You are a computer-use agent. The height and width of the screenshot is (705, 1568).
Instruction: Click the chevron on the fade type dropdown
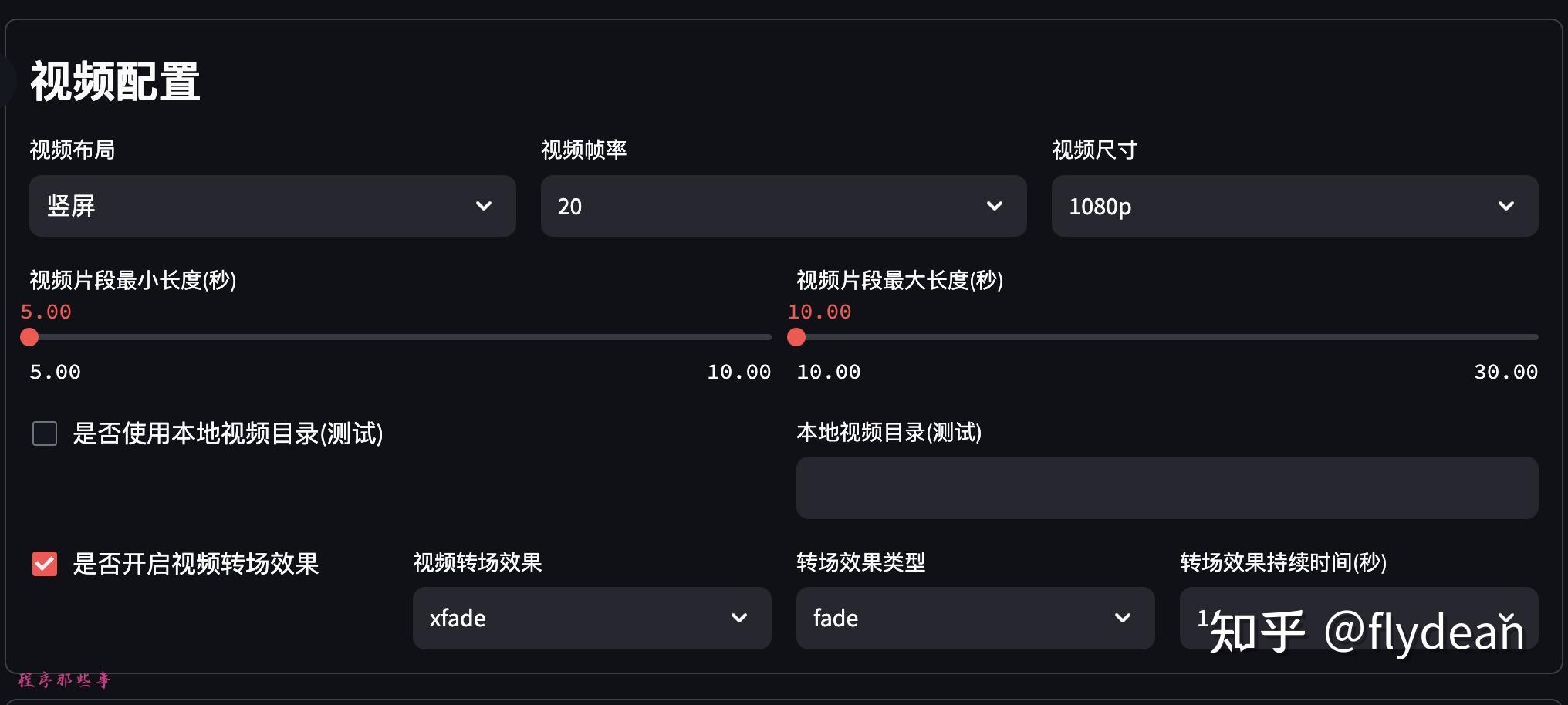(x=1121, y=618)
